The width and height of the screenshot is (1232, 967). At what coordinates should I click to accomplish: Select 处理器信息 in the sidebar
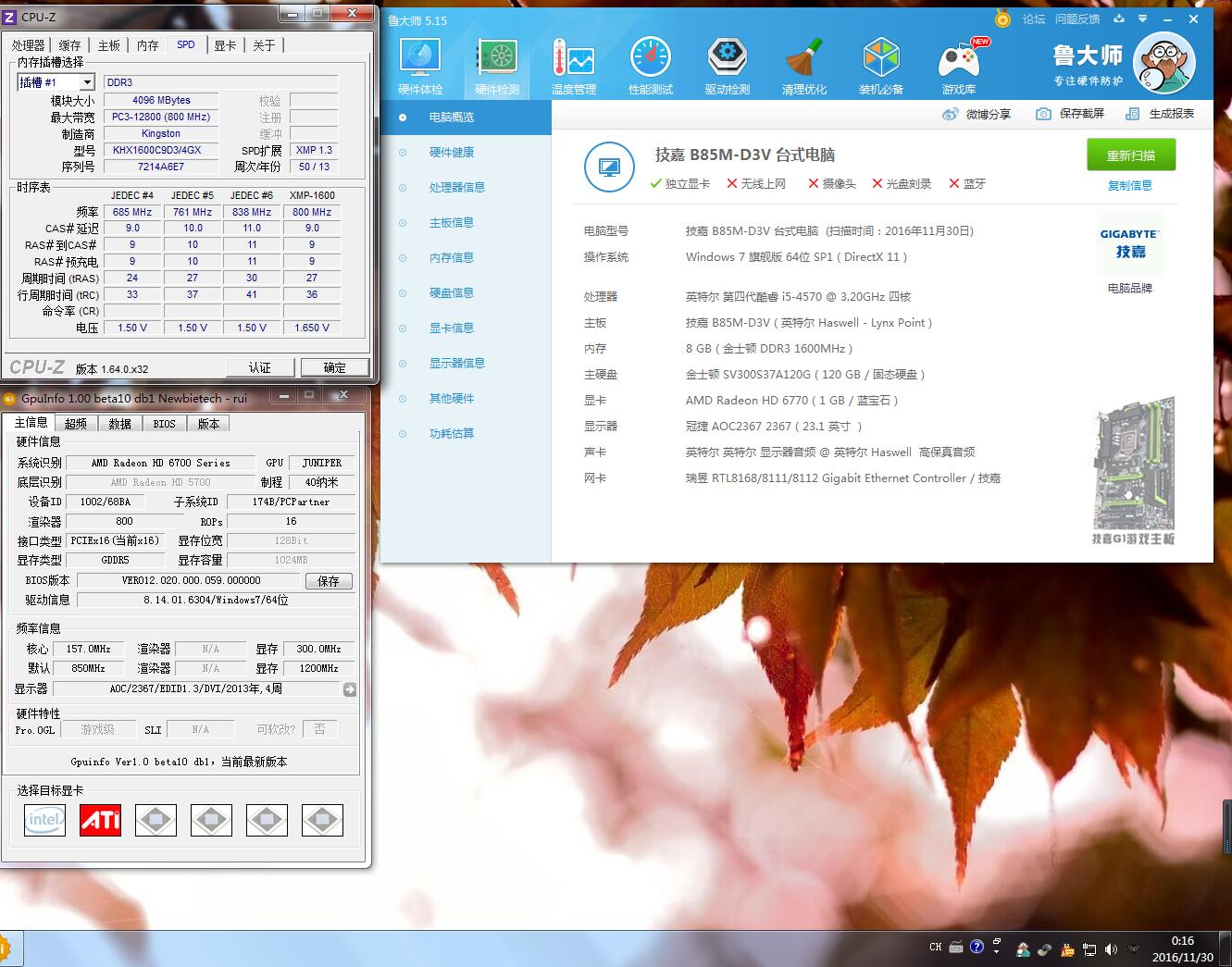coord(466,188)
